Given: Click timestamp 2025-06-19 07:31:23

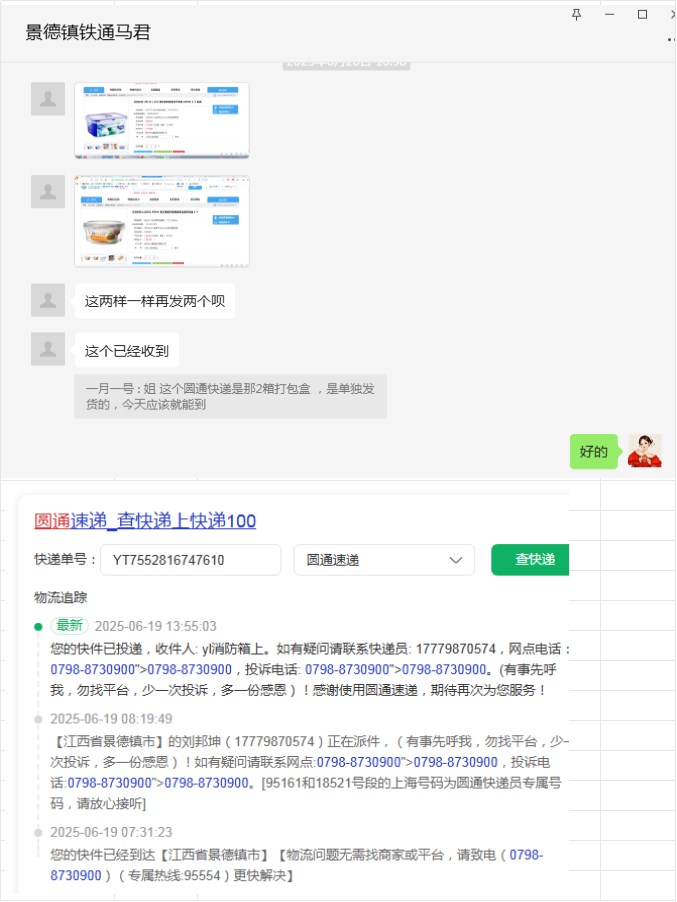Looking at the screenshot, I should click(x=111, y=832).
